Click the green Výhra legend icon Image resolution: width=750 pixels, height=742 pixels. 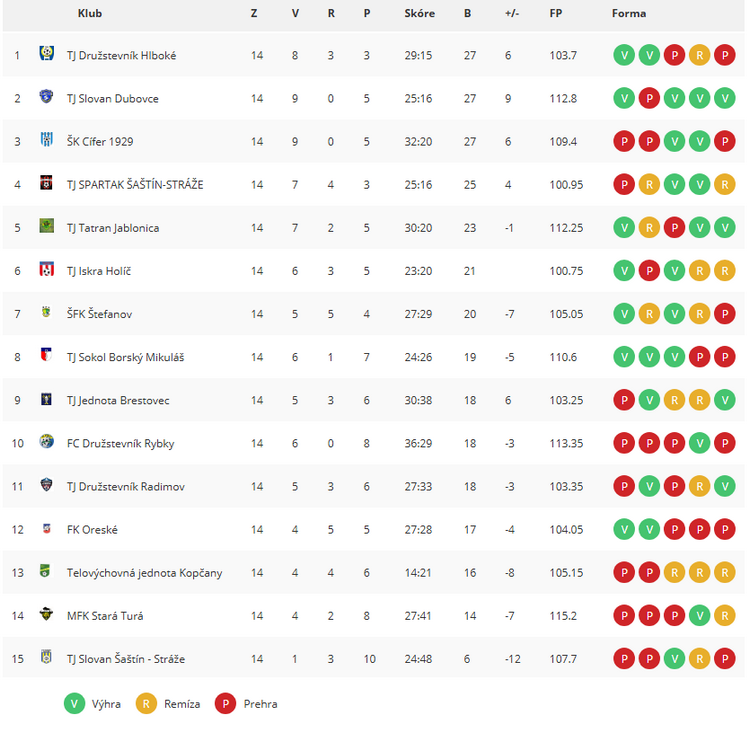click(75, 703)
